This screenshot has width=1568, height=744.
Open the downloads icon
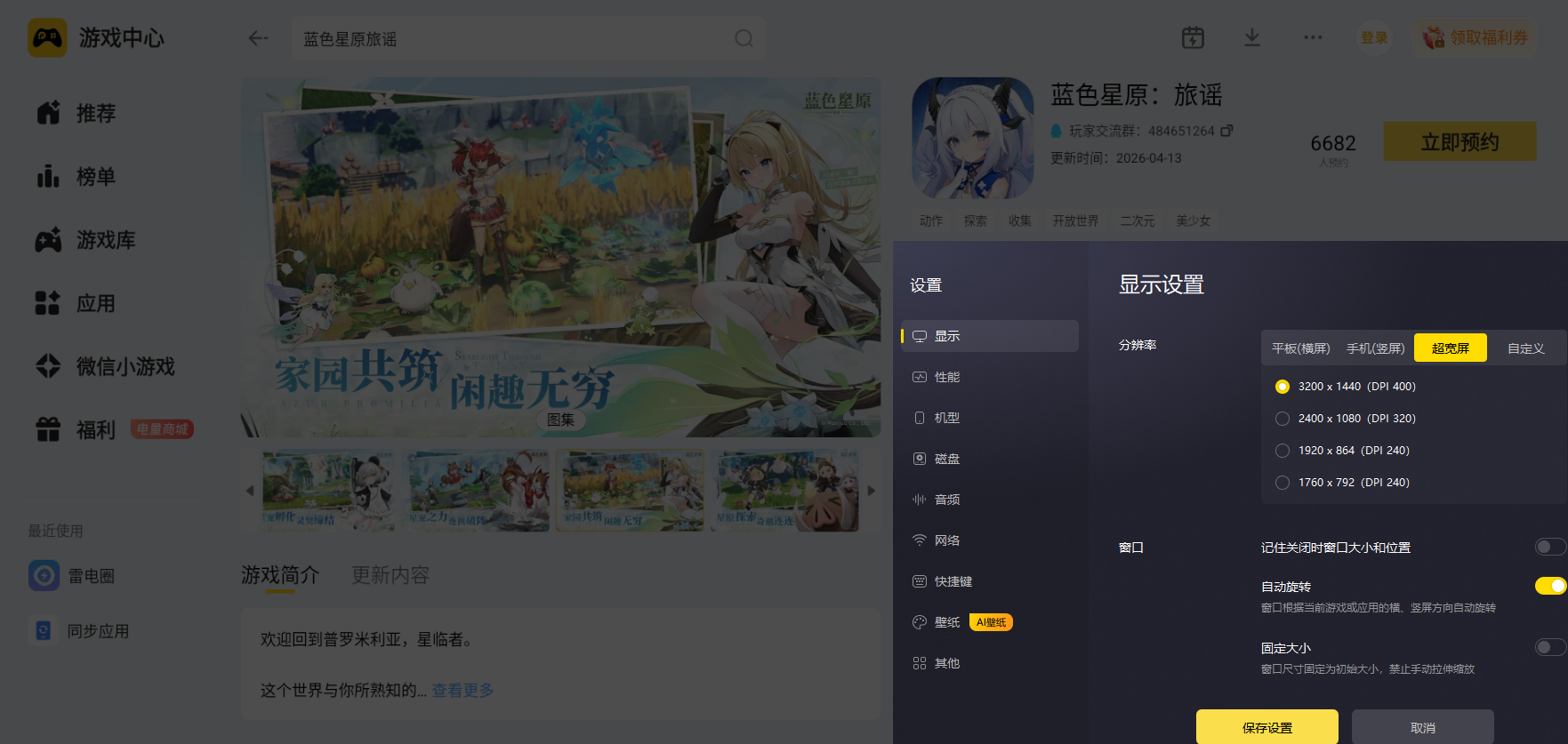tap(1252, 37)
